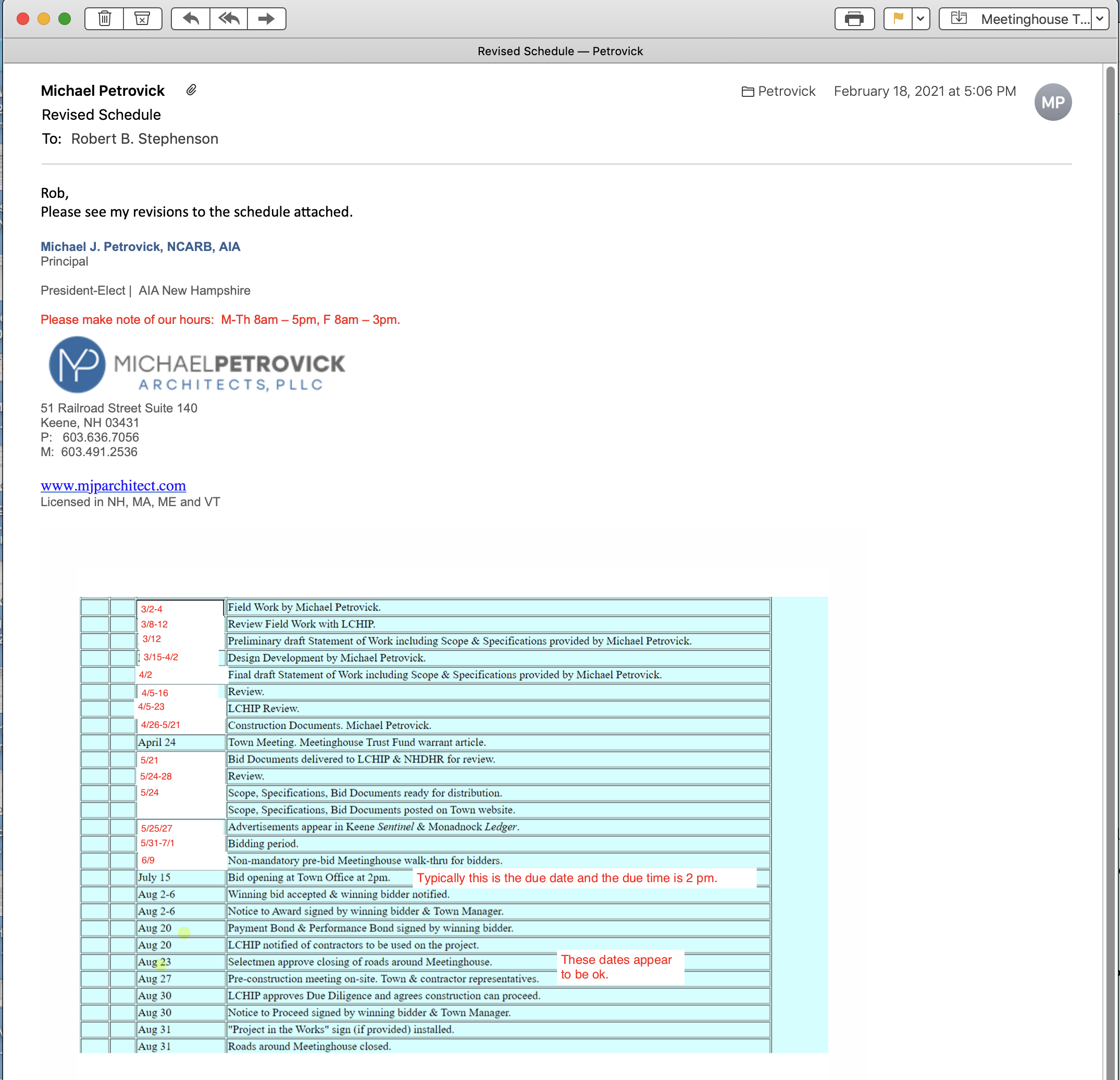The height and width of the screenshot is (1080, 1120).
Task: Click the trash delete icon
Action: [x=105, y=19]
